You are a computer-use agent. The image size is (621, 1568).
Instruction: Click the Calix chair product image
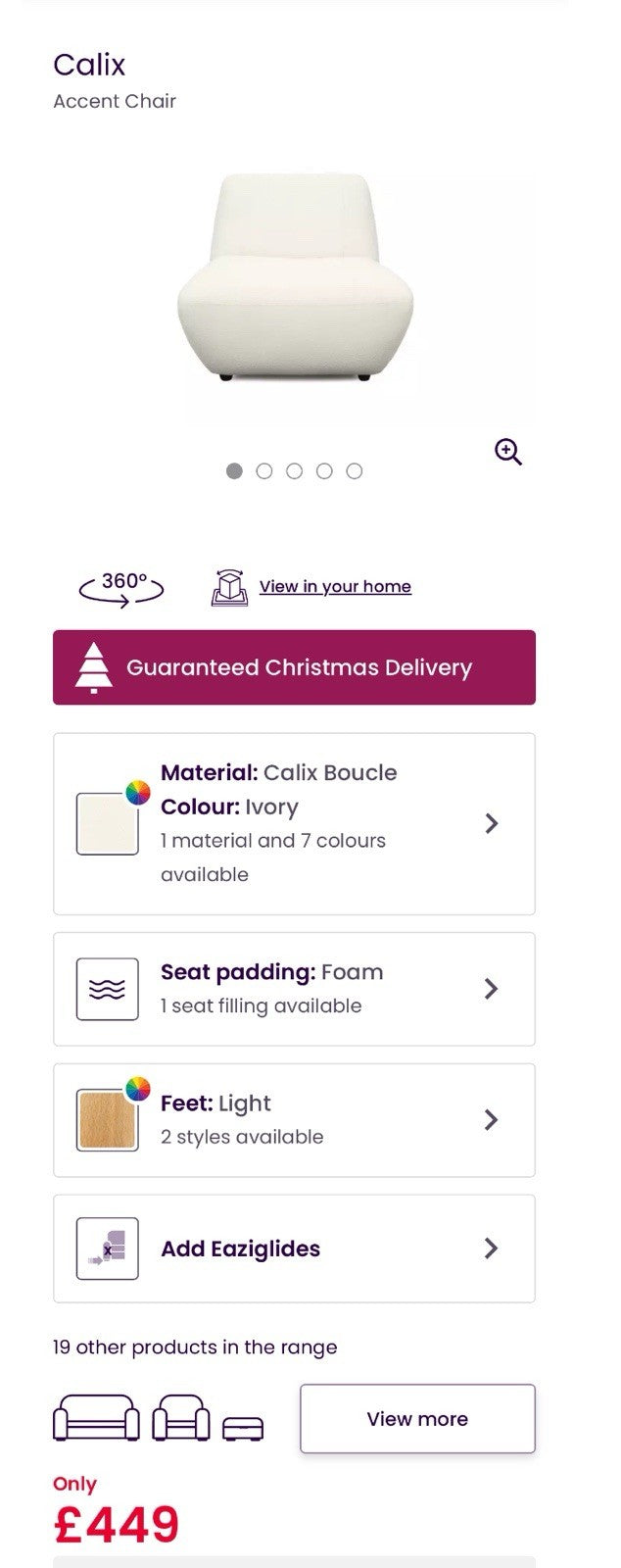(294, 279)
